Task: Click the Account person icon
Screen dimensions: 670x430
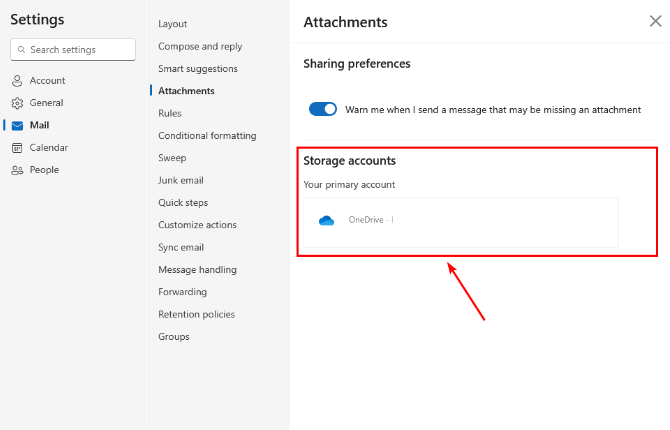Action: coord(17,81)
